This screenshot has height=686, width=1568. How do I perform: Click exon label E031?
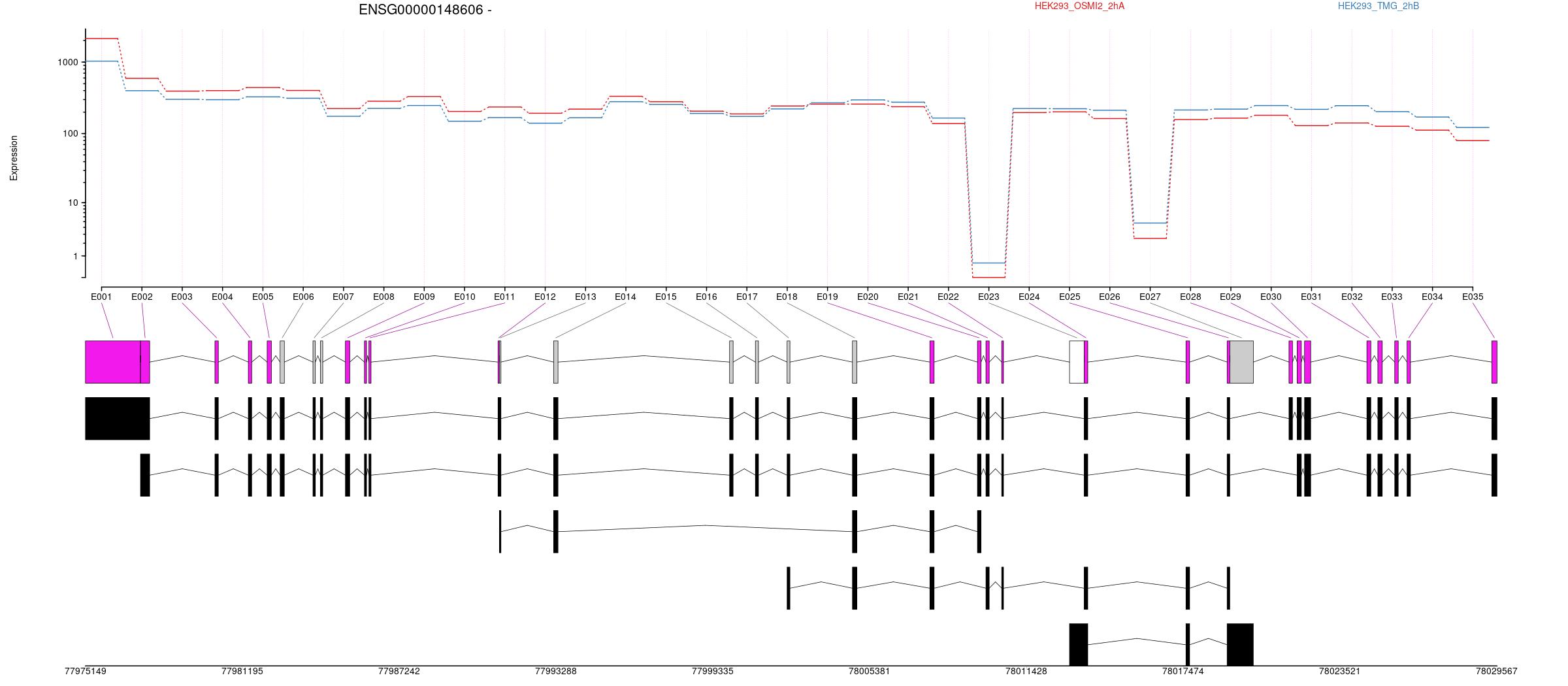[x=1311, y=297]
